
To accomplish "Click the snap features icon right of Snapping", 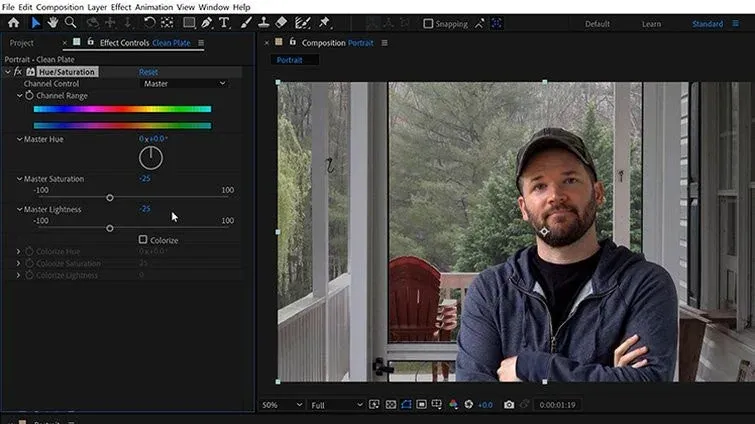I will [x=497, y=24].
